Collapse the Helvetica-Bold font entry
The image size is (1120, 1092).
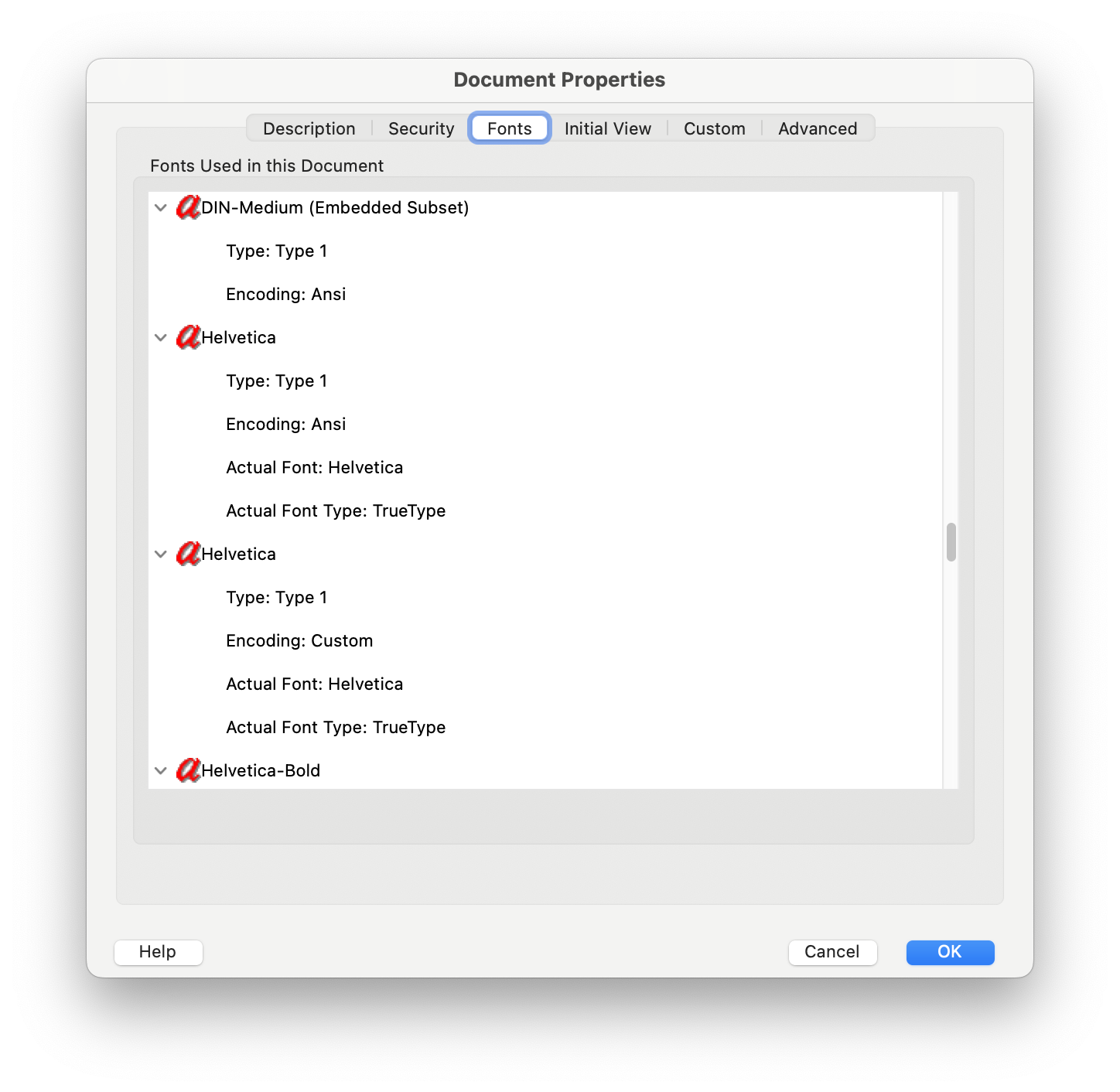point(160,770)
